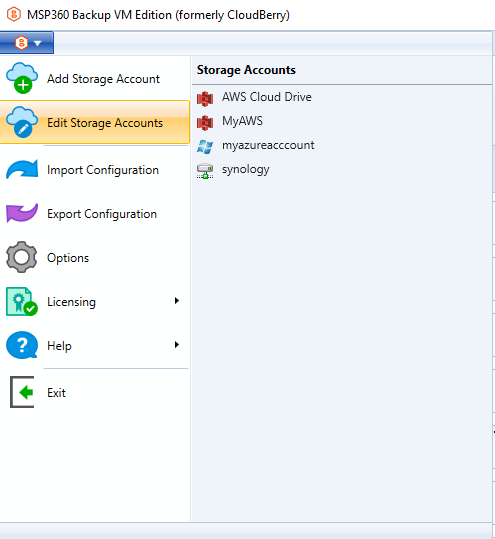Image resolution: width=495 pixels, height=539 pixels.
Task: Click the blue Import Configuration arrow icon
Action: 22,169
